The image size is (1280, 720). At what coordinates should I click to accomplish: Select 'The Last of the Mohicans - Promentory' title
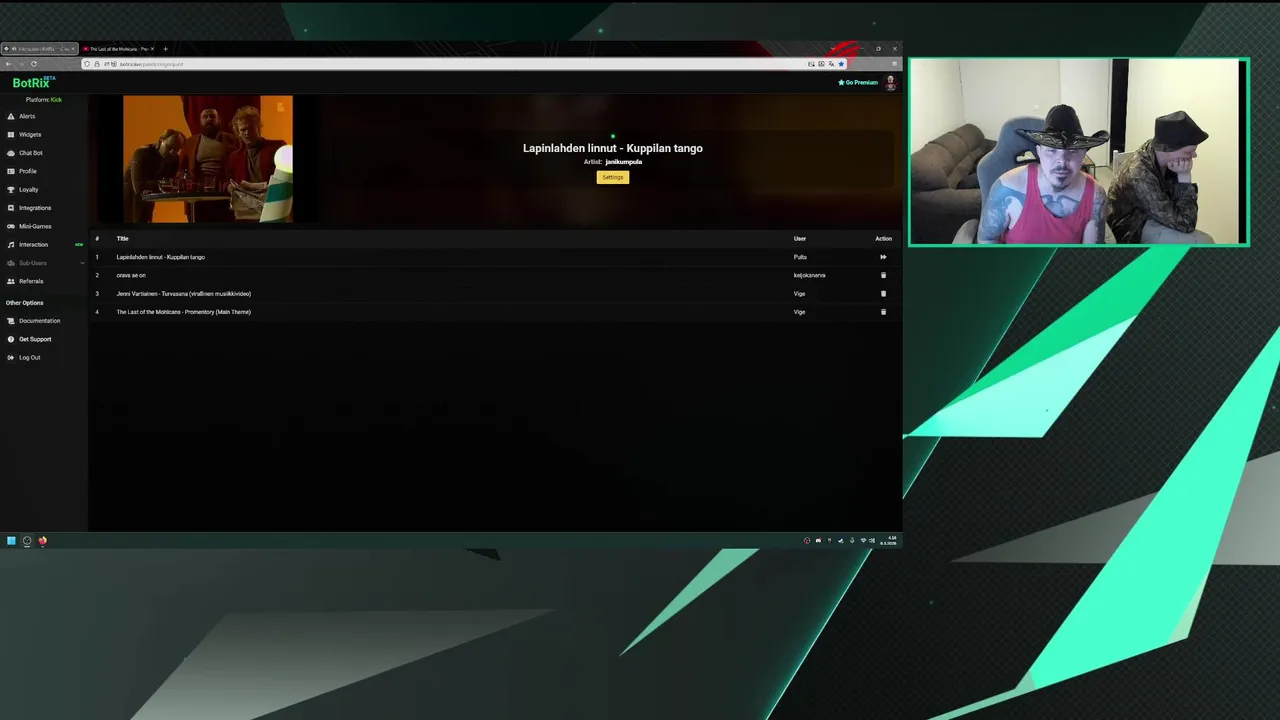pyautogui.click(x=183, y=312)
